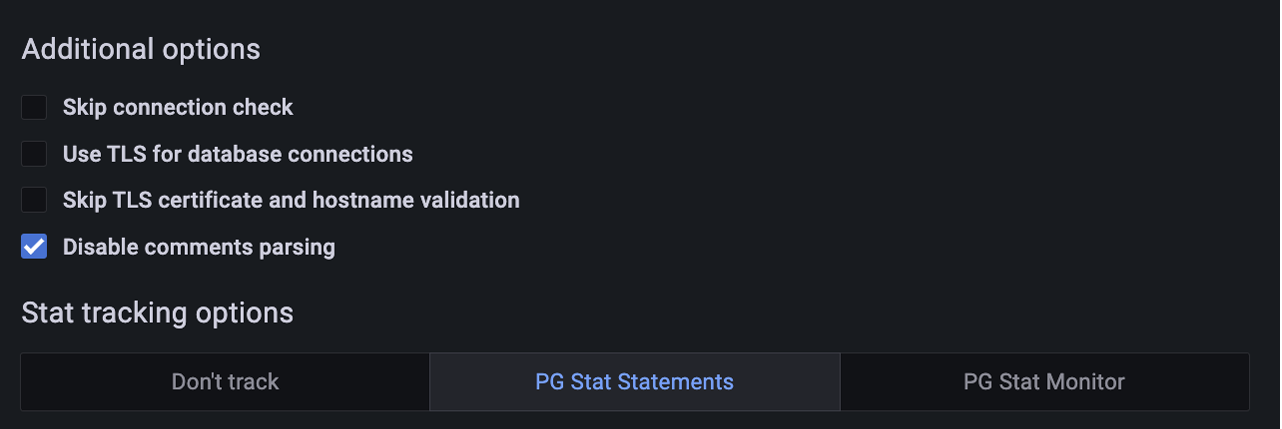Click the highlighted PG Stat Statements tab
Image resolution: width=1282 pixels, height=429 pixels.
tap(634, 381)
